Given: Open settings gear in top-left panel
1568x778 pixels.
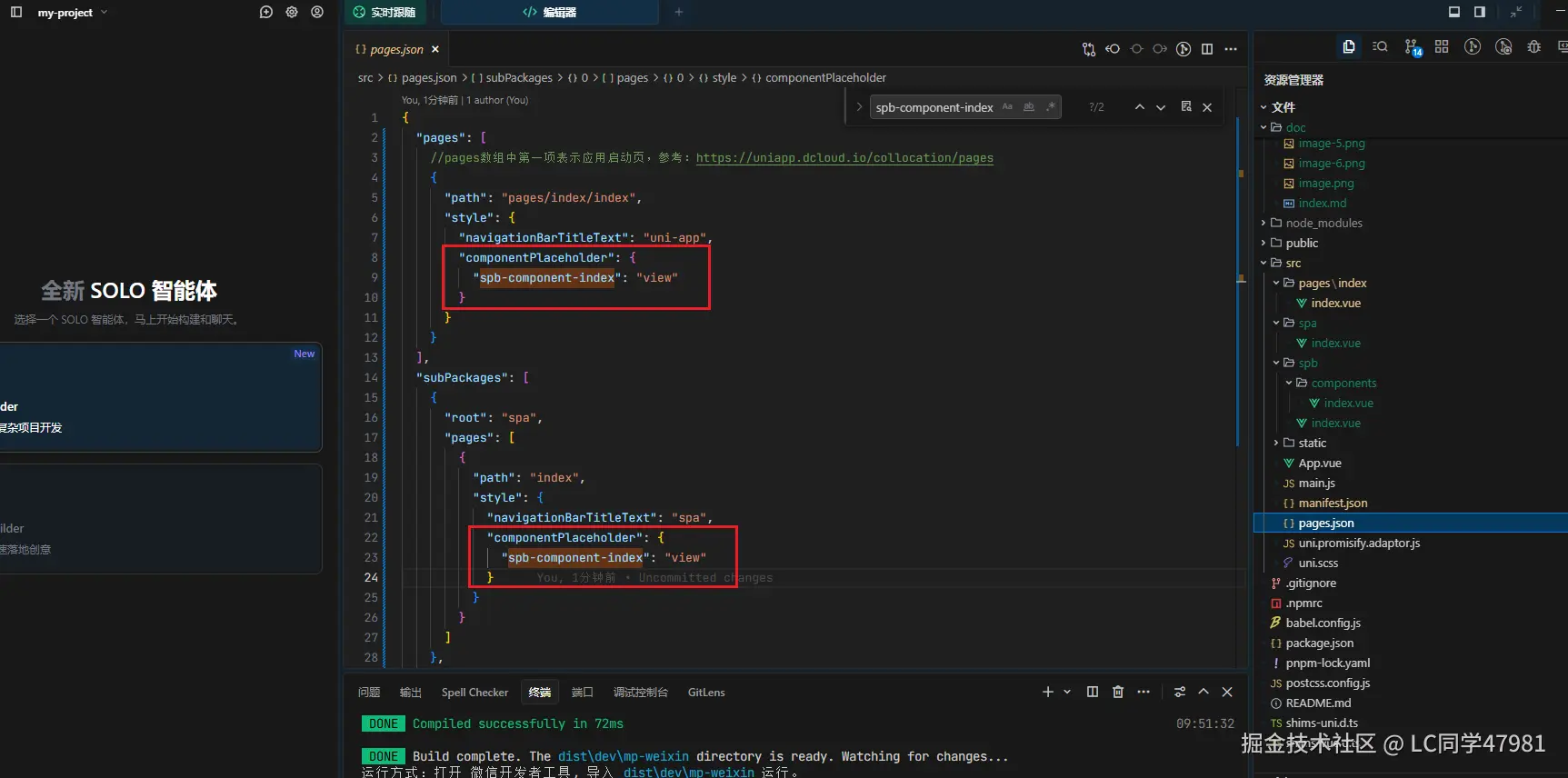Looking at the screenshot, I should point(292,13).
